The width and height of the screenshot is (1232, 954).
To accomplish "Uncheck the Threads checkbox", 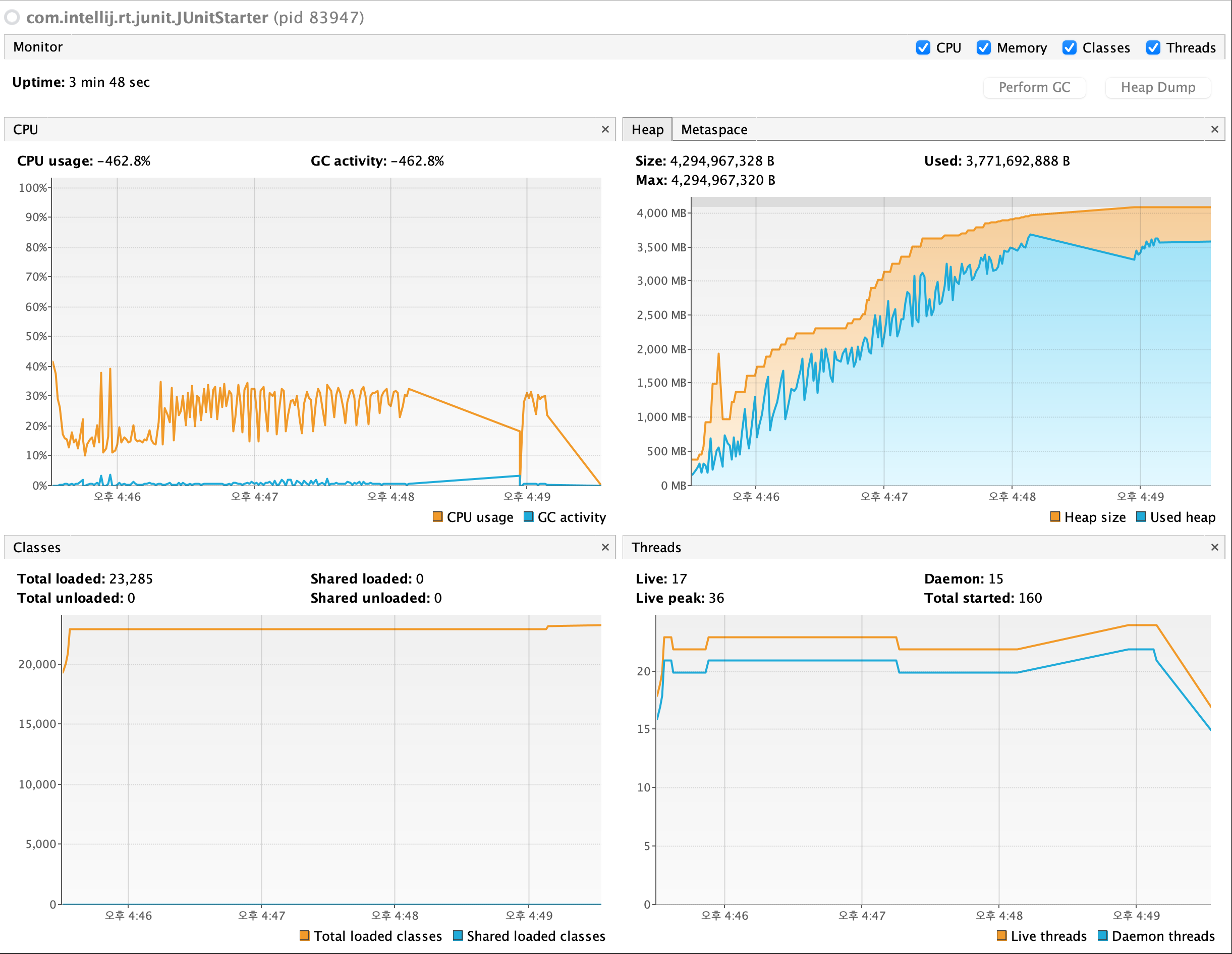I will click(1153, 47).
